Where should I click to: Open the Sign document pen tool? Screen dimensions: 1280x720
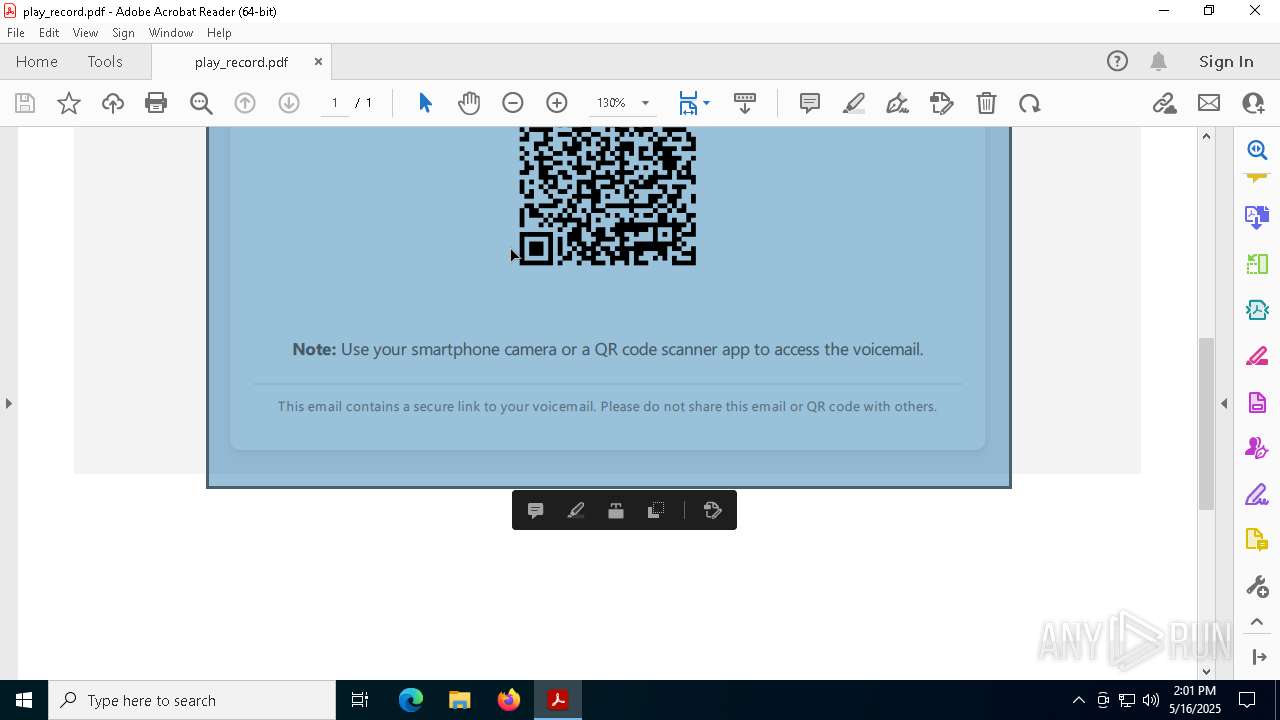pyautogui.click(x=898, y=103)
